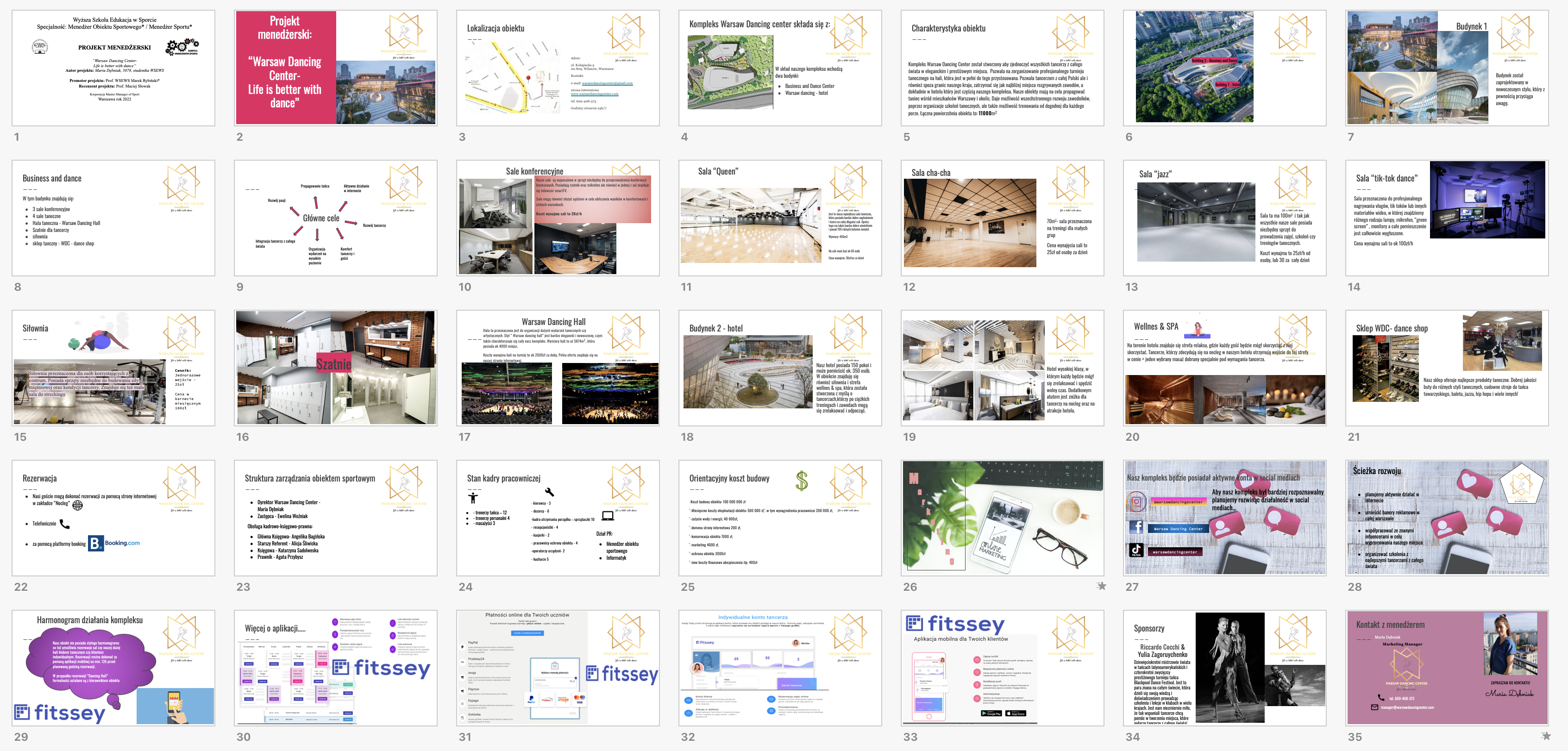This screenshot has height=751, width=1568.
Task: Select the Wellnes & SPA slide
Action: click(x=1224, y=368)
